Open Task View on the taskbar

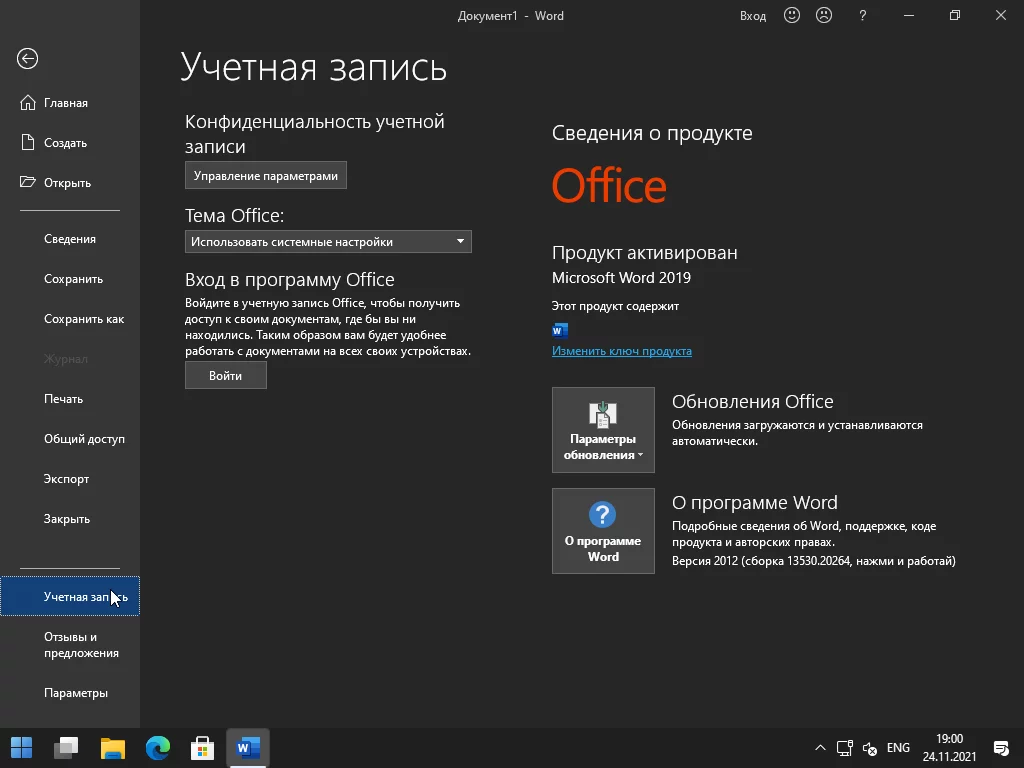pyautogui.click(x=66, y=748)
